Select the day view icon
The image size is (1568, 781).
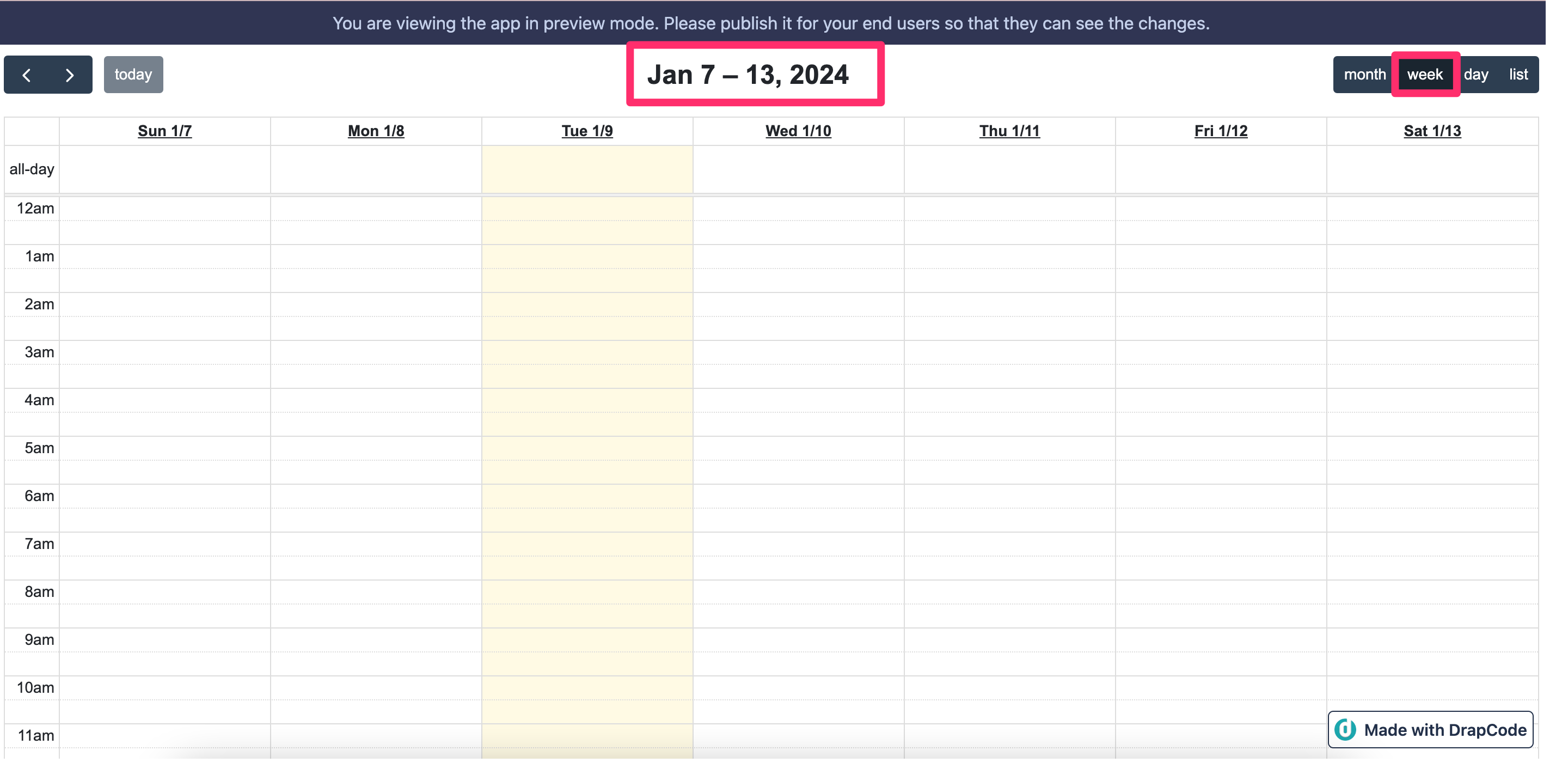point(1475,73)
